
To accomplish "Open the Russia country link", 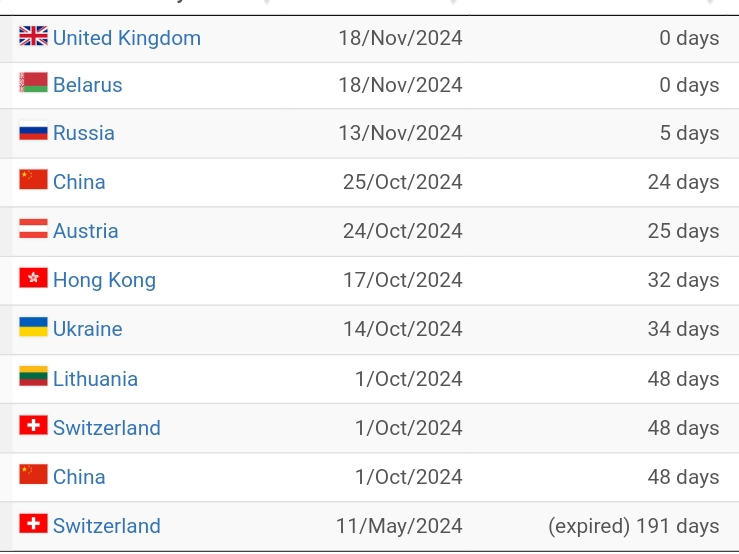I will tap(84, 133).
